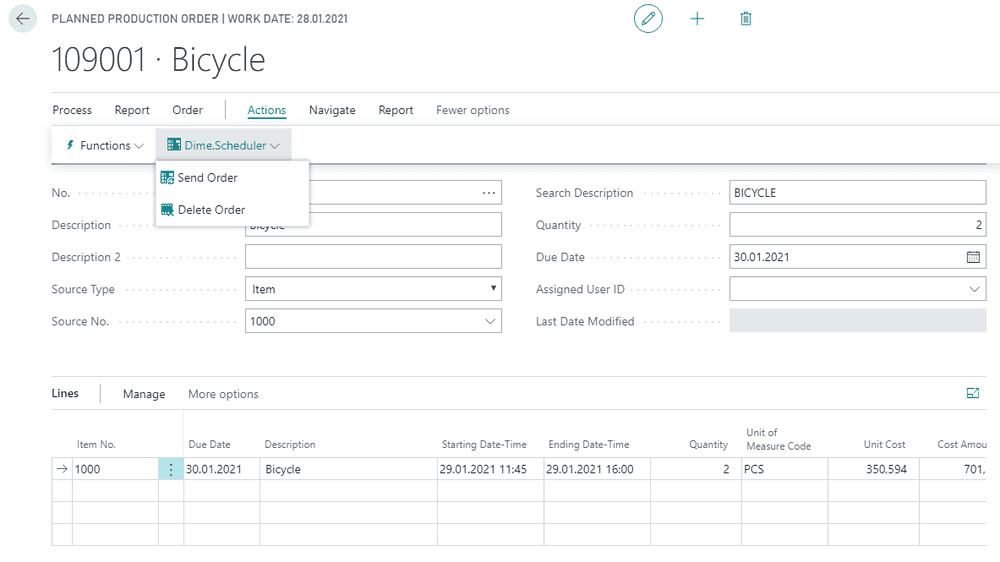Click Fewer options link
Image resolution: width=1000 pixels, height=562 pixels.
(x=473, y=110)
